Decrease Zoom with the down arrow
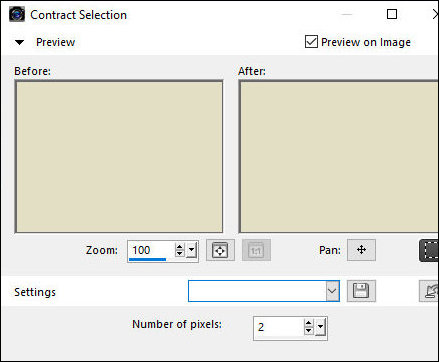 click(179, 253)
